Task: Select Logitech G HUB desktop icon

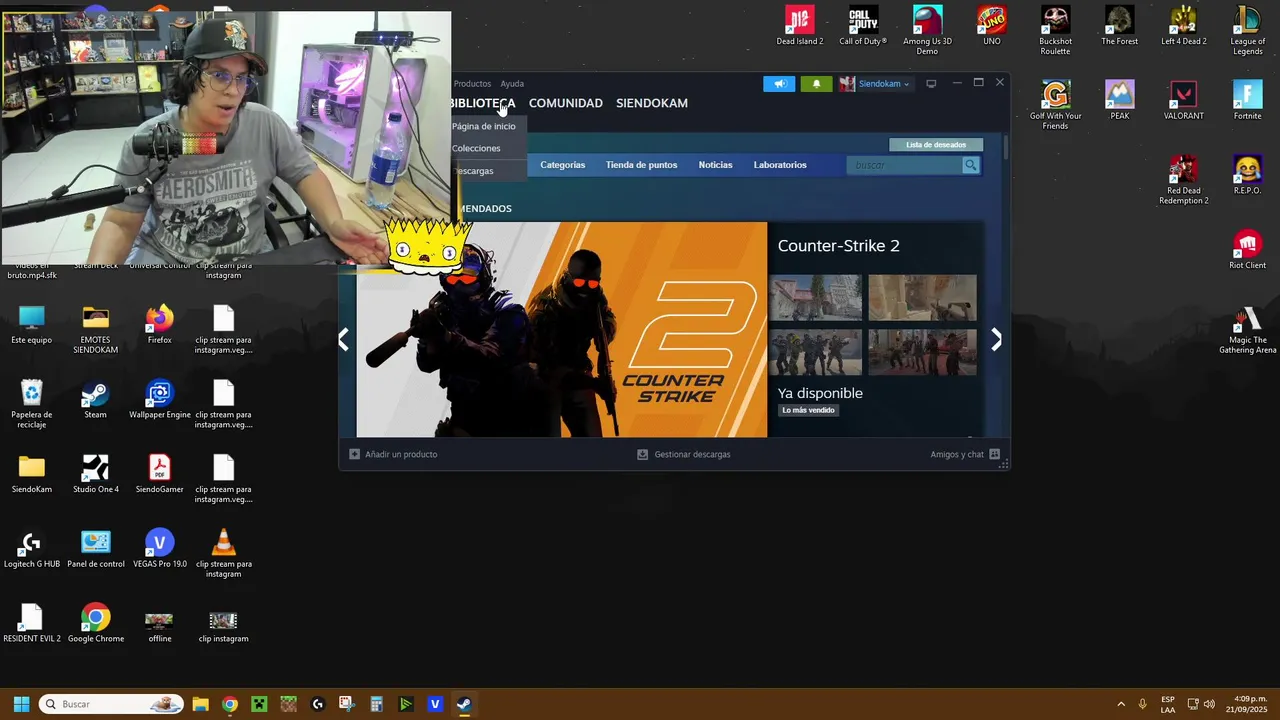Action: (31, 549)
